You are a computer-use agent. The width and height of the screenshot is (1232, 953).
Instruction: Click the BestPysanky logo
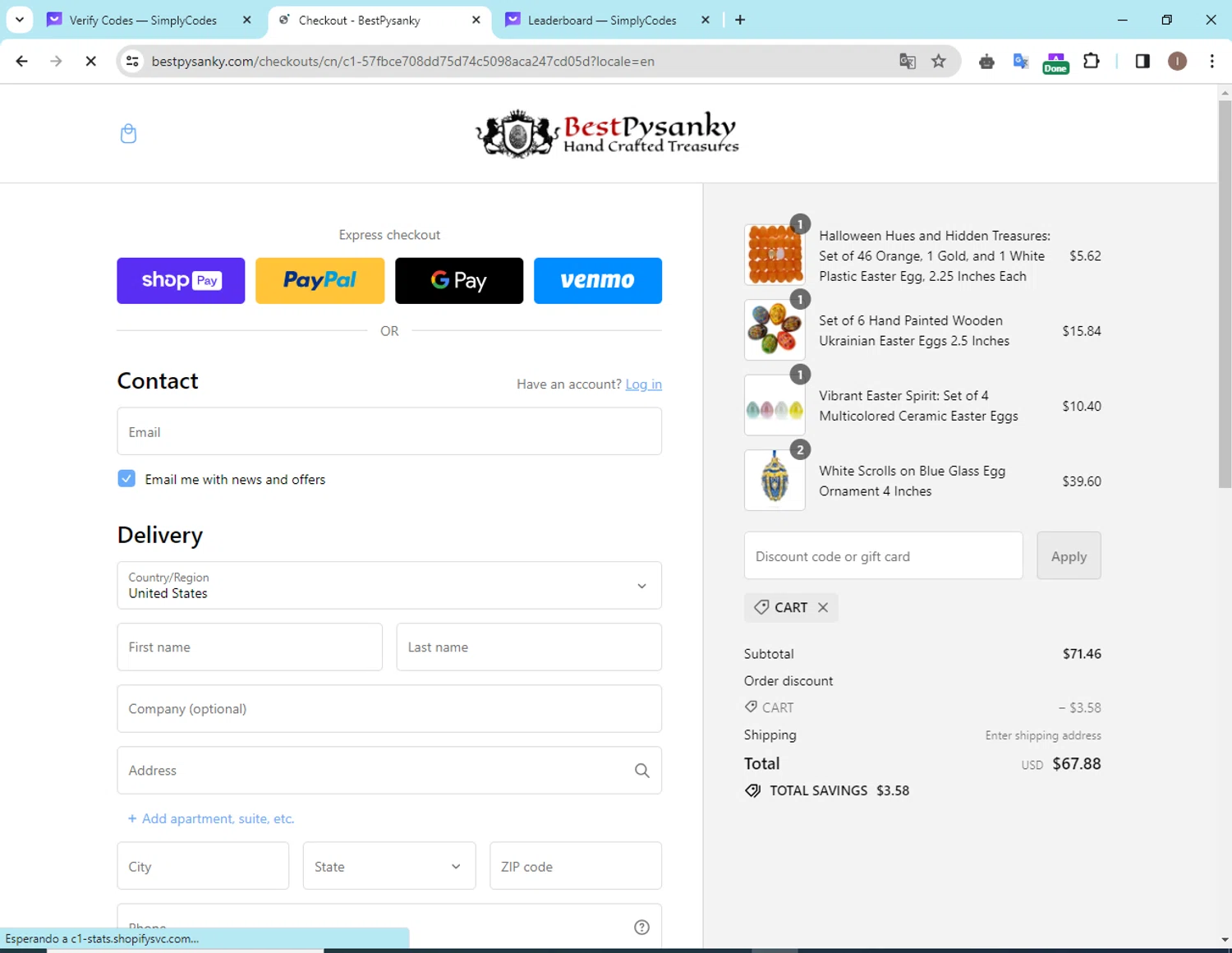pyautogui.click(x=608, y=133)
